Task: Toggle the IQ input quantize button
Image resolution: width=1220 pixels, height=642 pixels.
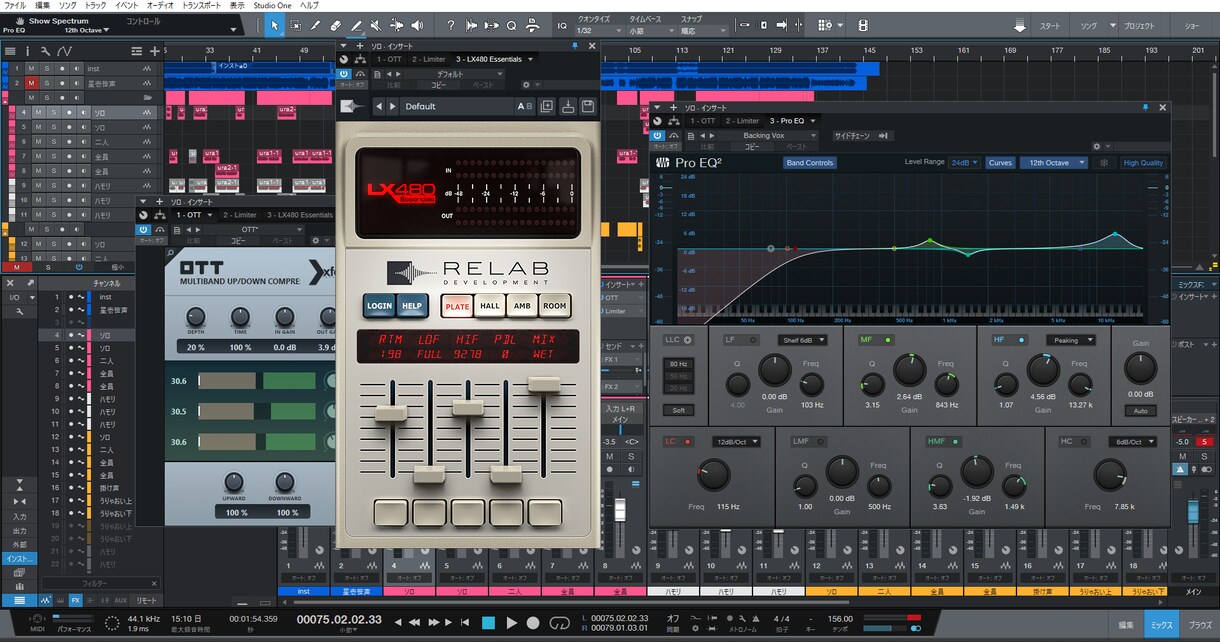Action: pos(561,25)
